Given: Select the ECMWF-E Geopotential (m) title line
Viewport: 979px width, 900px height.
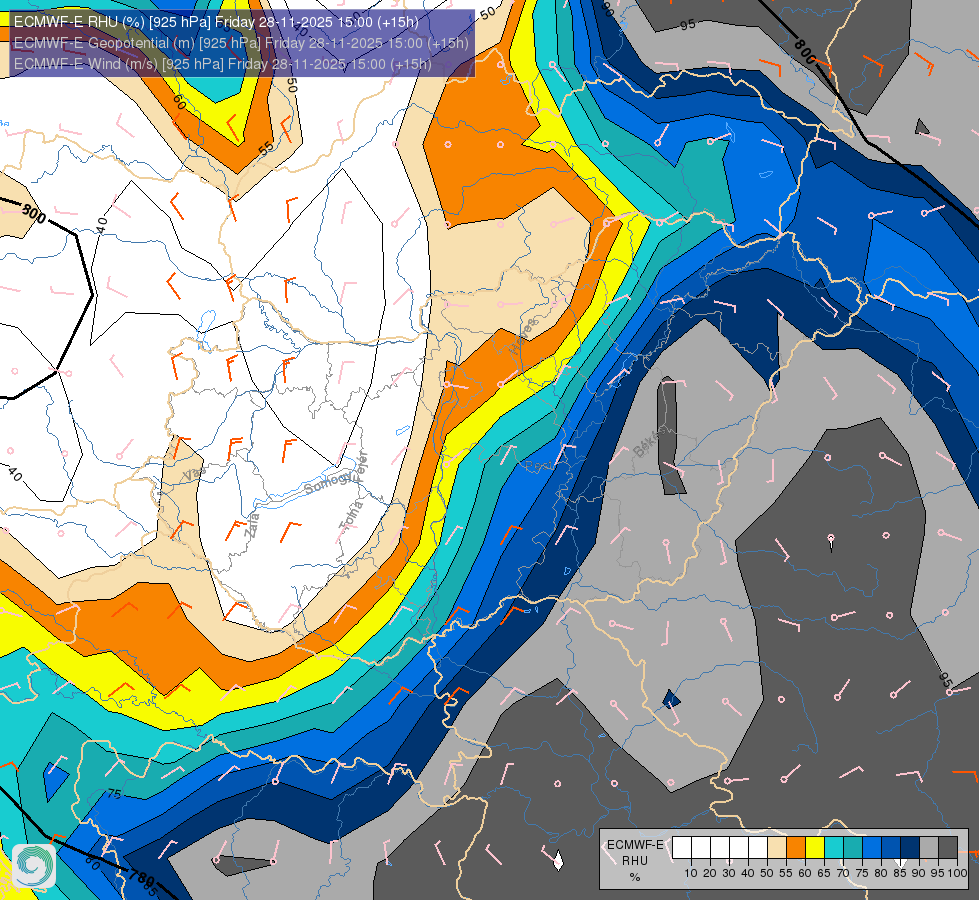Looking at the screenshot, I should click(x=241, y=43).
